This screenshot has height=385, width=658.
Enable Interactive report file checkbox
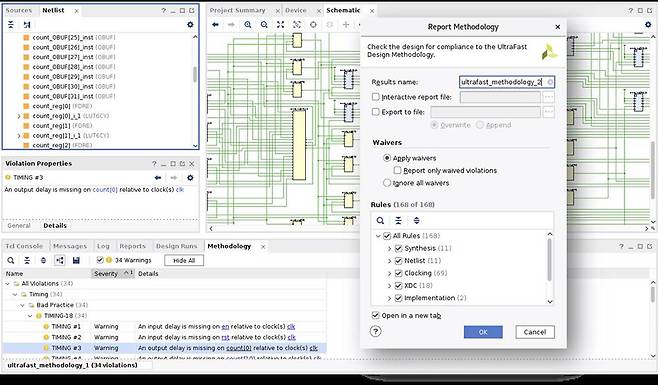click(x=376, y=97)
